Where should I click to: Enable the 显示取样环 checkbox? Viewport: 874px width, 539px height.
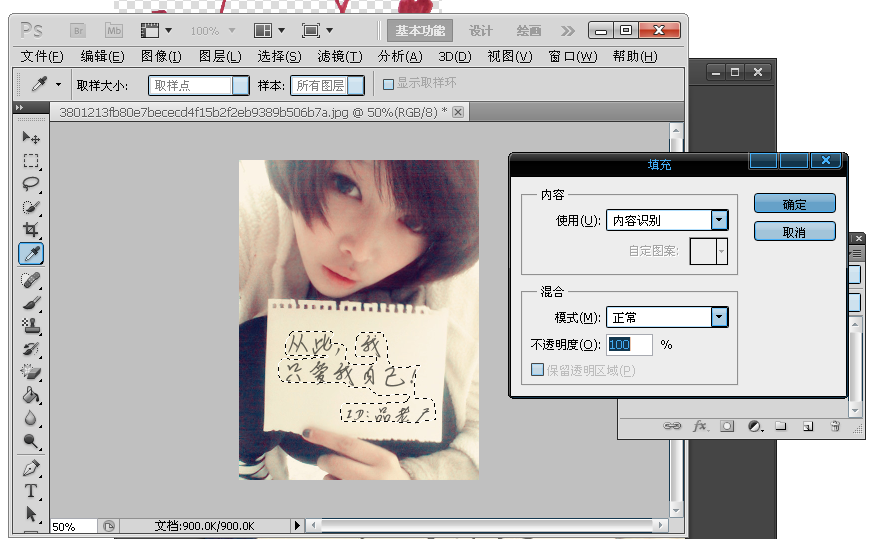[x=389, y=85]
